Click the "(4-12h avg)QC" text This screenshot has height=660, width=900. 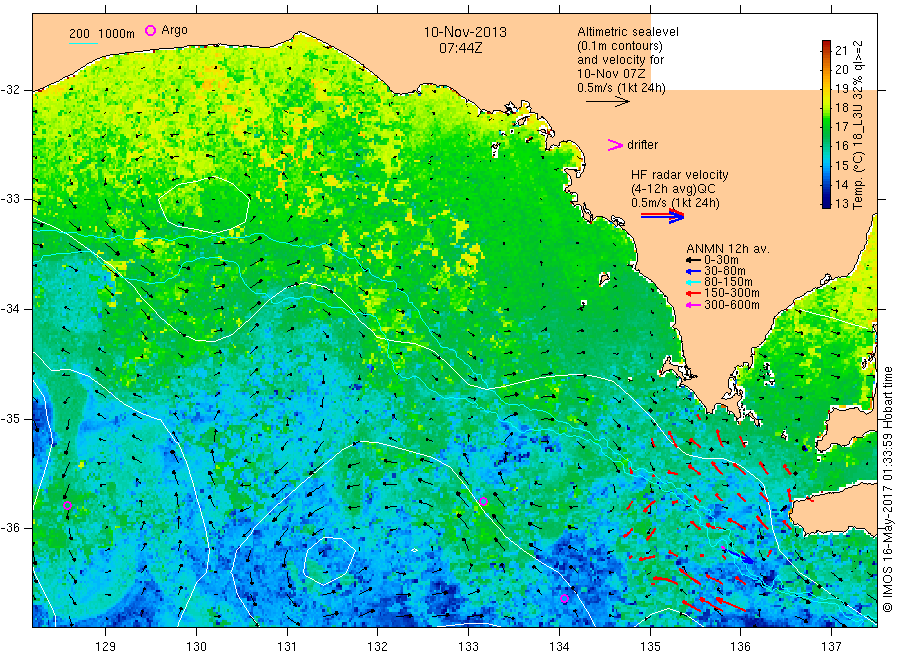(x=673, y=188)
